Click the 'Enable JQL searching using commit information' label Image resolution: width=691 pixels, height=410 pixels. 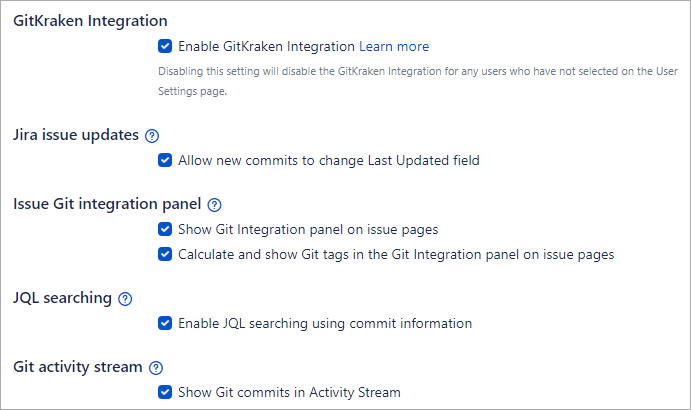325,323
